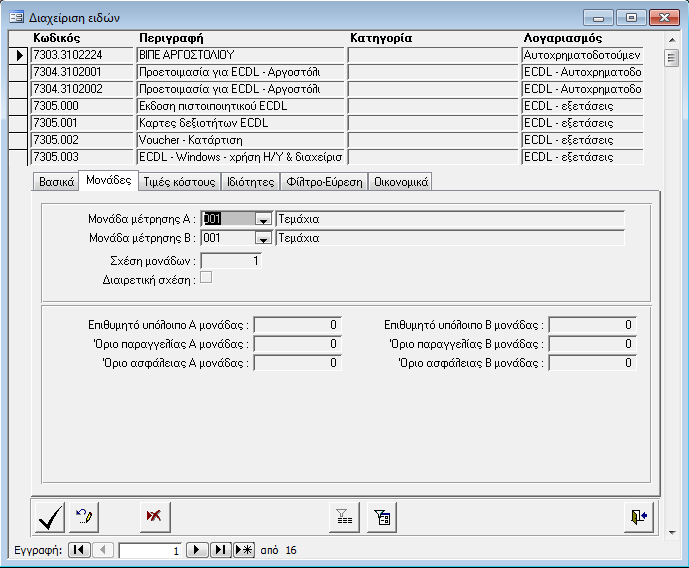Click the undo changes pencil icon

[x=86, y=516]
